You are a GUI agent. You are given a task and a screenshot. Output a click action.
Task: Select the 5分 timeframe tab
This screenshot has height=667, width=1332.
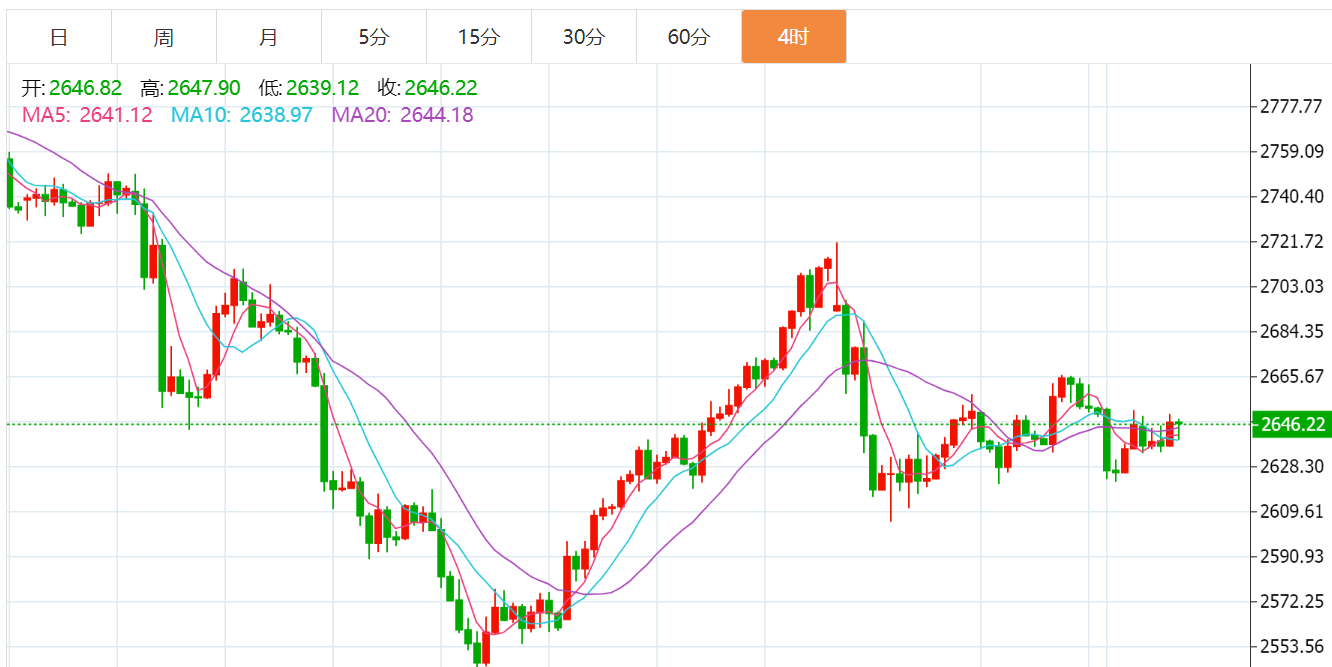tap(374, 37)
